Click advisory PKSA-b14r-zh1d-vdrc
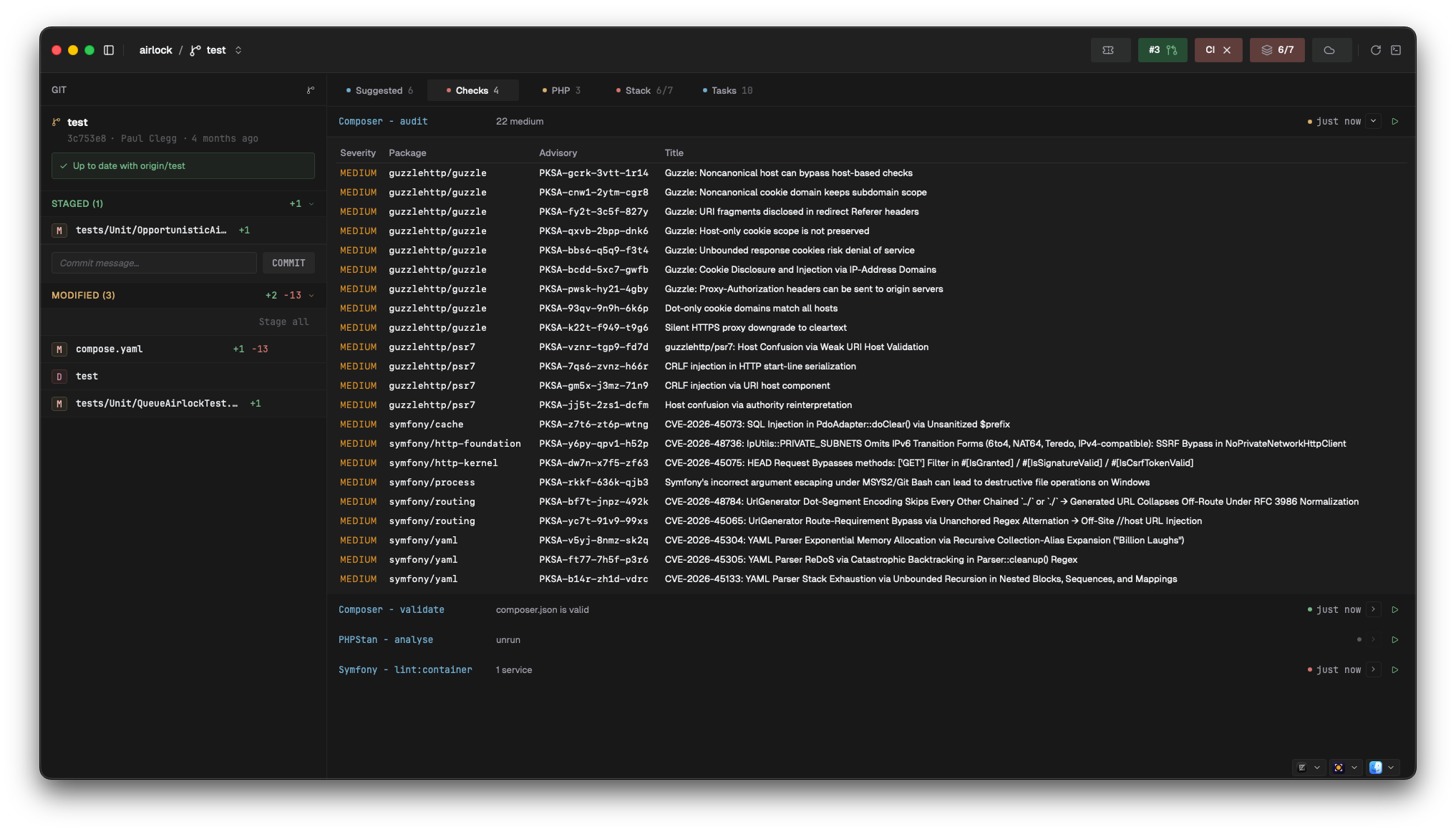The width and height of the screenshot is (1456, 832). coord(593,579)
